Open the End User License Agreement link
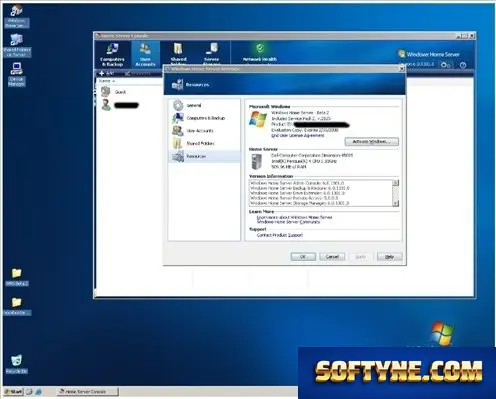Screen dimensions: 496x399 (x=297, y=136)
